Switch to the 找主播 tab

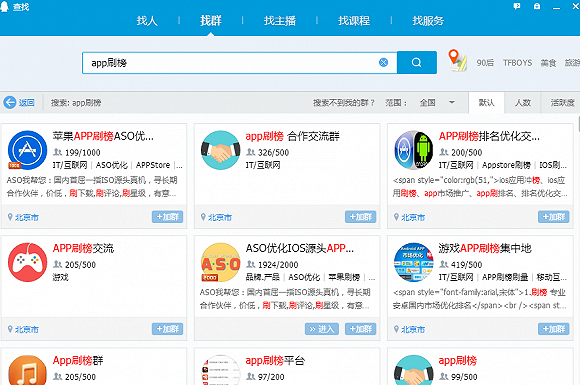[280, 21]
